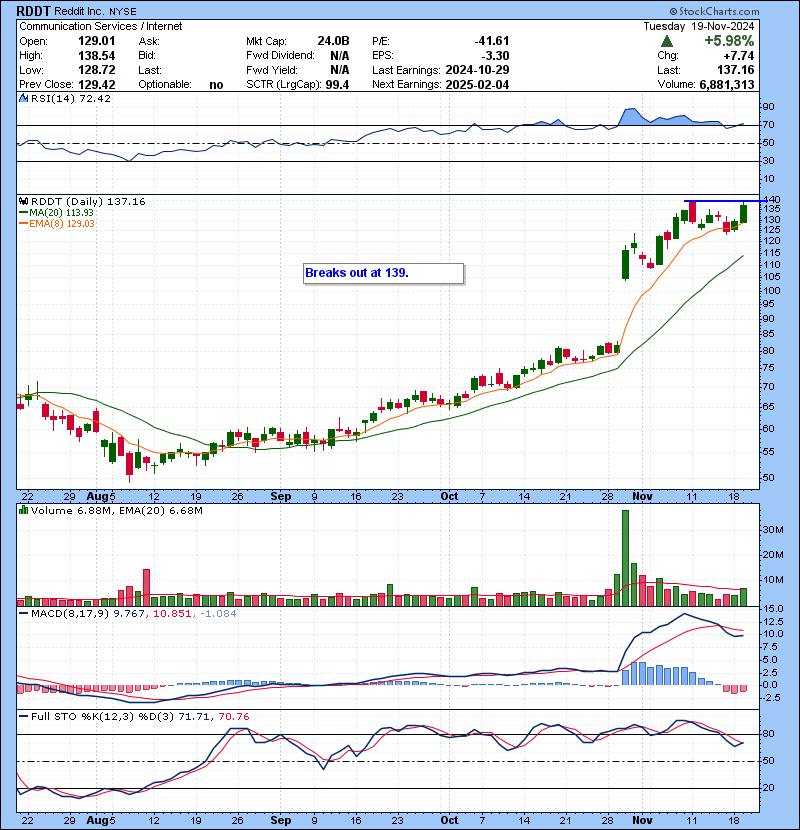This screenshot has height=830, width=800.
Task: Select the MA(20) 113.93 legend entry
Action: click(56, 213)
